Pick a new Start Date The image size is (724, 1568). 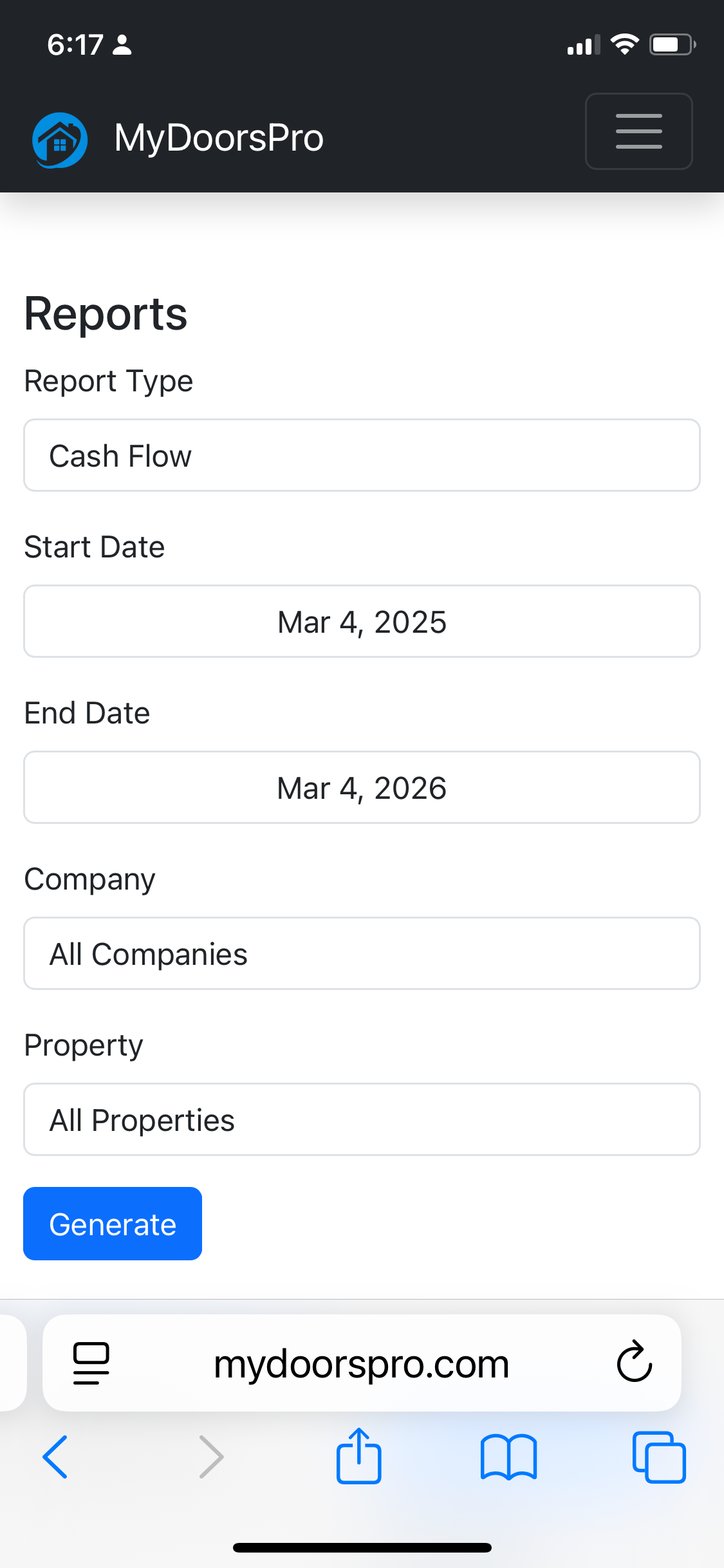tap(362, 622)
